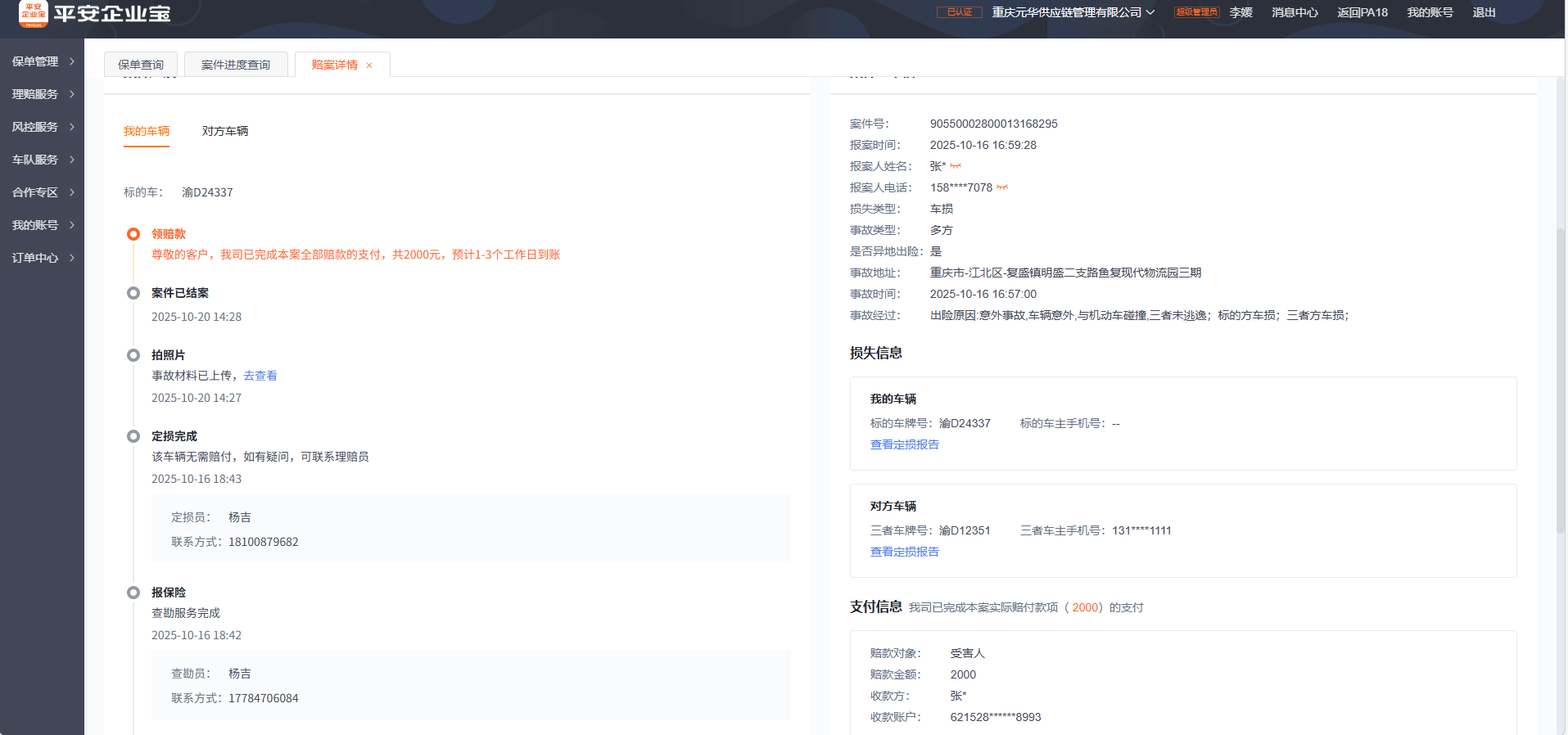1568x735 pixels.
Task: Reveal the masked reporter phone number
Action: pos(1002,187)
